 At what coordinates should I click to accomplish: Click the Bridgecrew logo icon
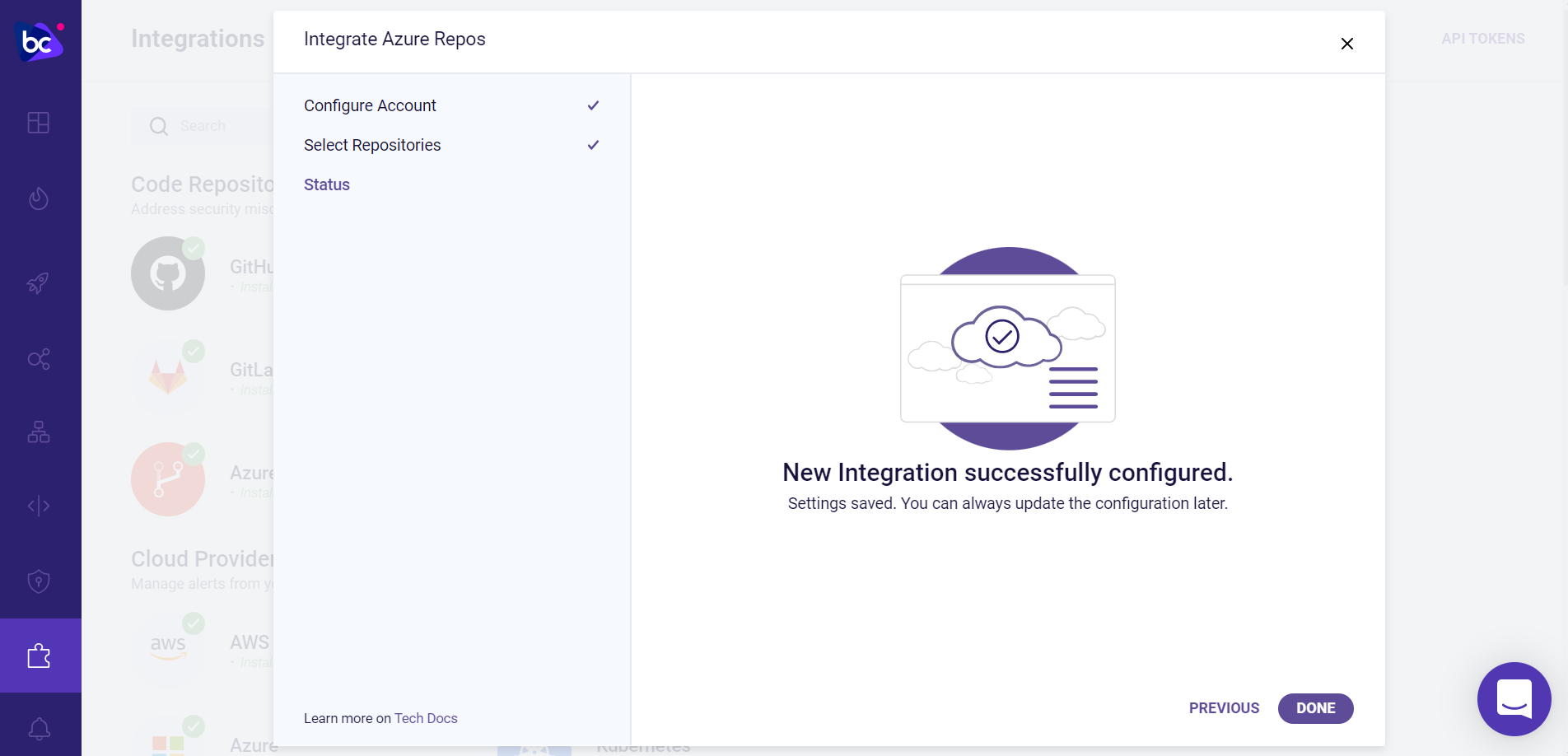(x=40, y=40)
